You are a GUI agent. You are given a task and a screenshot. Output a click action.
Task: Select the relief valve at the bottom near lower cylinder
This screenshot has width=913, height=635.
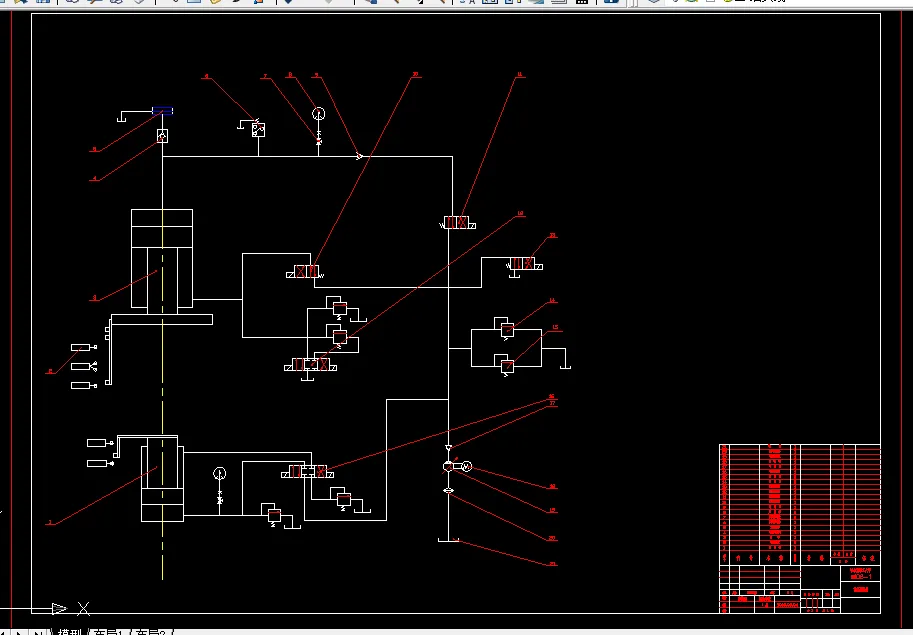[x=274, y=516]
